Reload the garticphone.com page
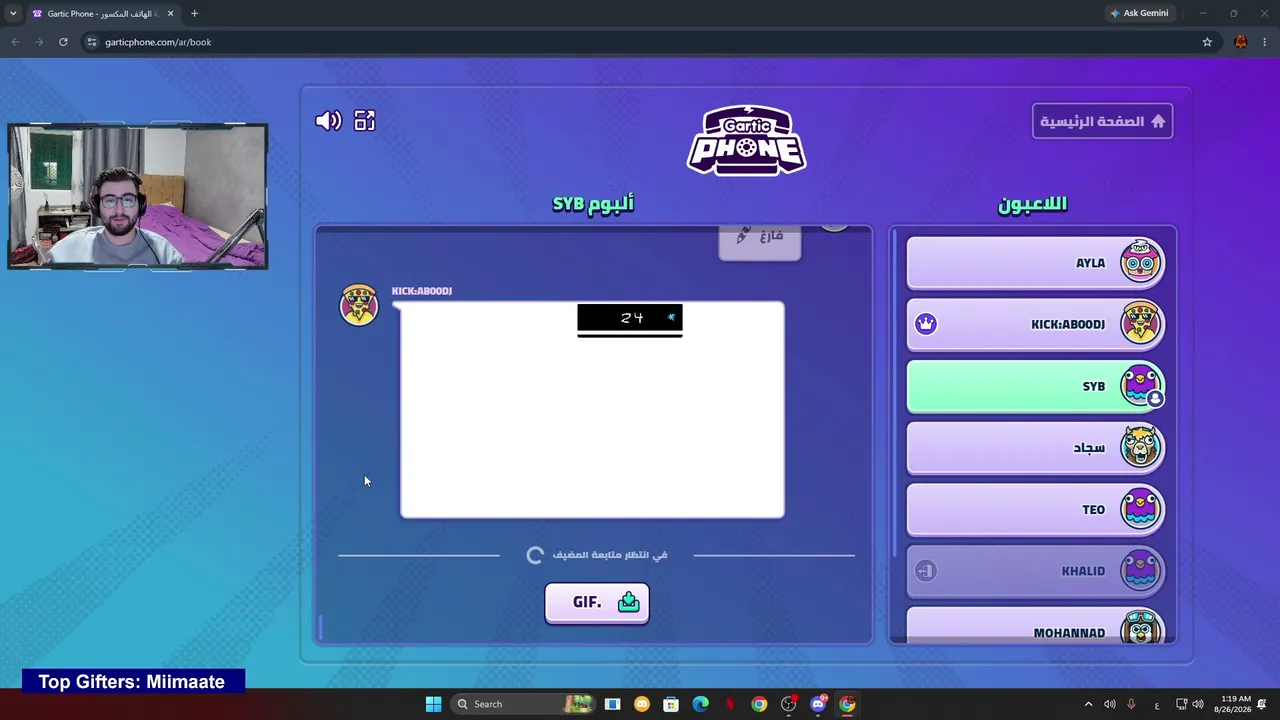Viewport: 1280px width, 720px height. point(63,42)
